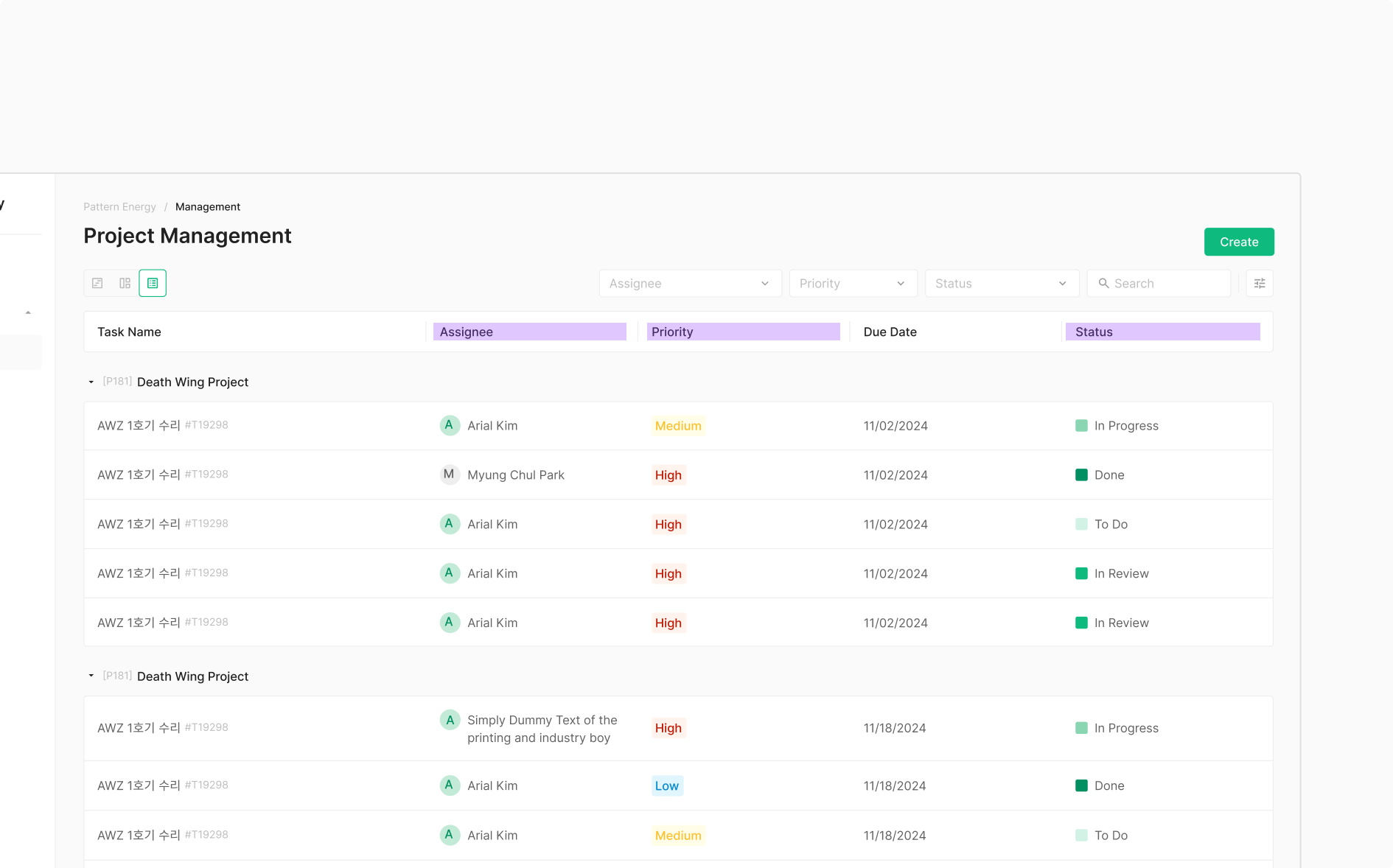Click the Management breadcrumb item
1393x868 pixels.
[208, 207]
